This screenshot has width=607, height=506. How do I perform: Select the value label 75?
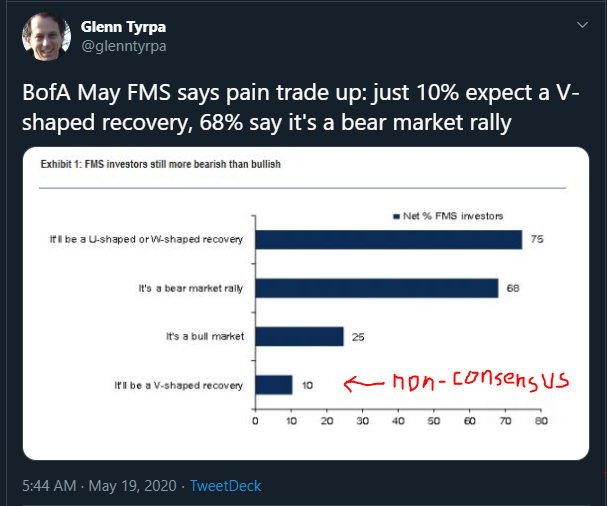(537, 239)
